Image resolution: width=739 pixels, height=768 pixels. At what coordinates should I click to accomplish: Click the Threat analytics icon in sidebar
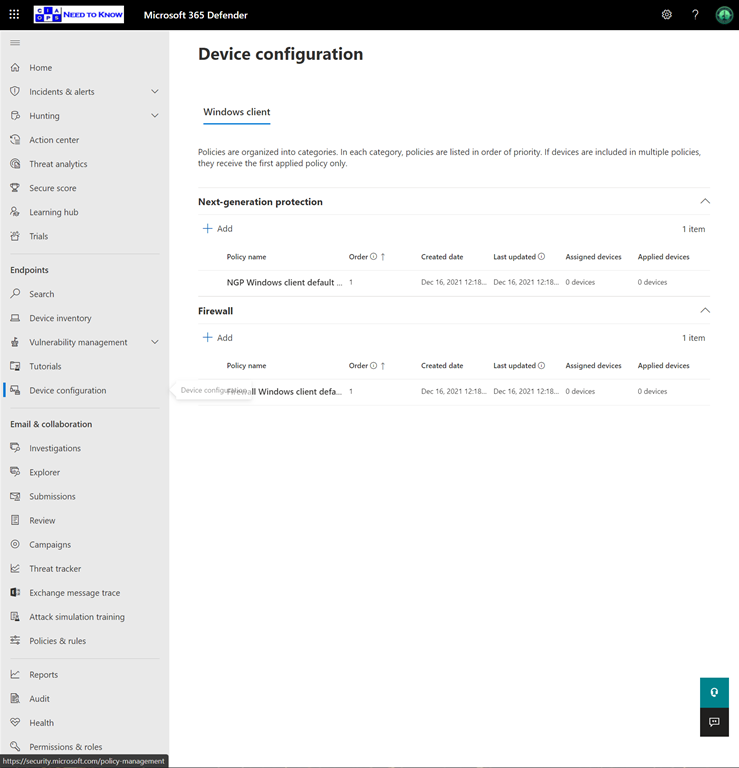(x=15, y=164)
